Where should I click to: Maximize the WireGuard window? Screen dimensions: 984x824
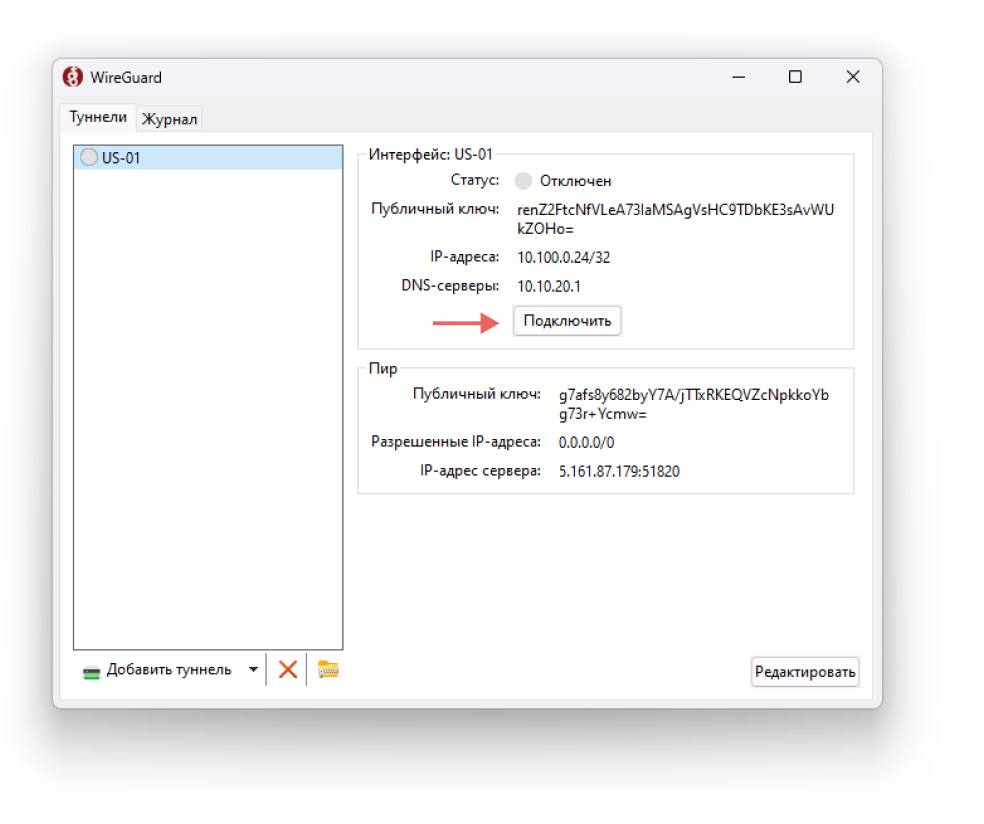pyautogui.click(x=795, y=77)
